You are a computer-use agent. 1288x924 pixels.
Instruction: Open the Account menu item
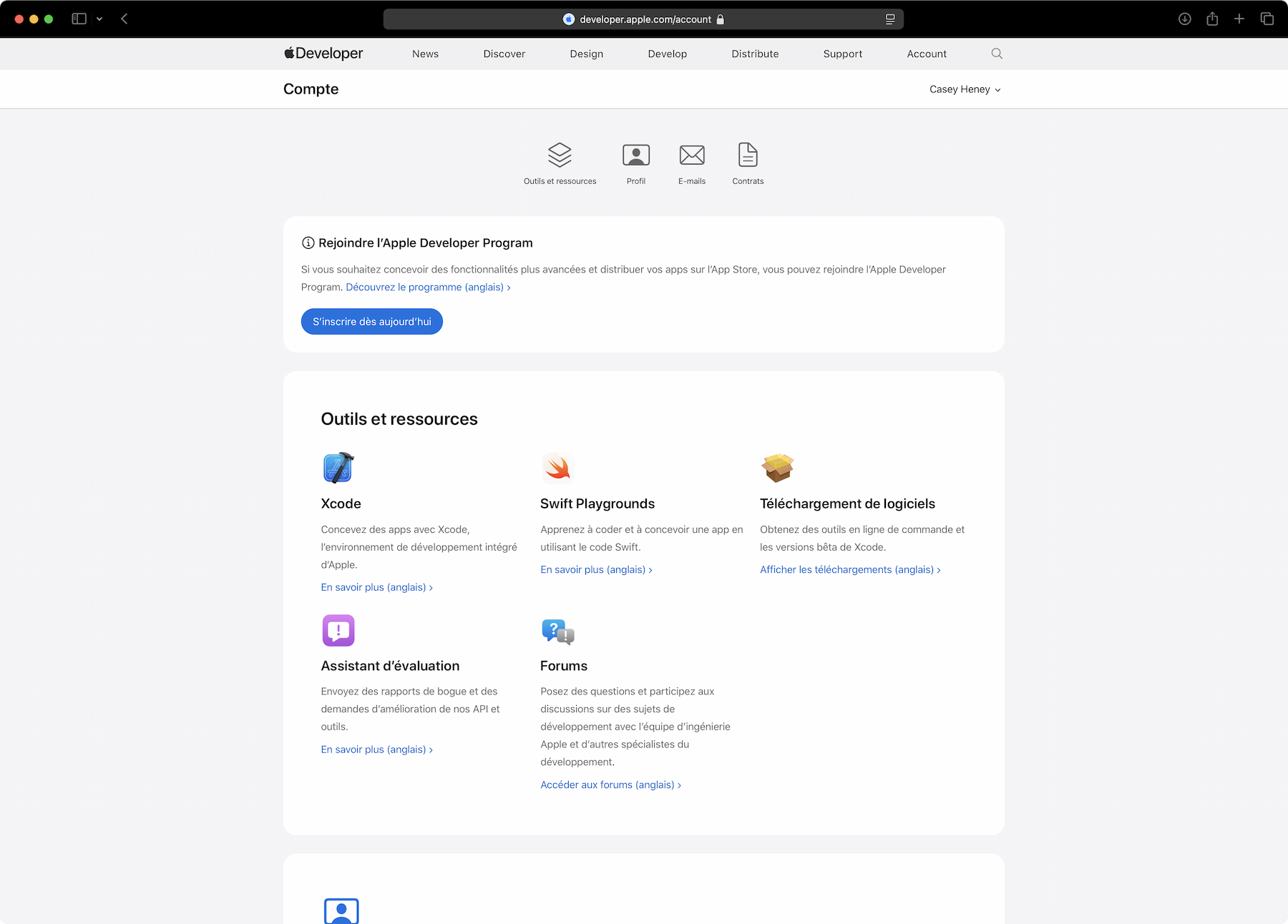[x=927, y=54]
